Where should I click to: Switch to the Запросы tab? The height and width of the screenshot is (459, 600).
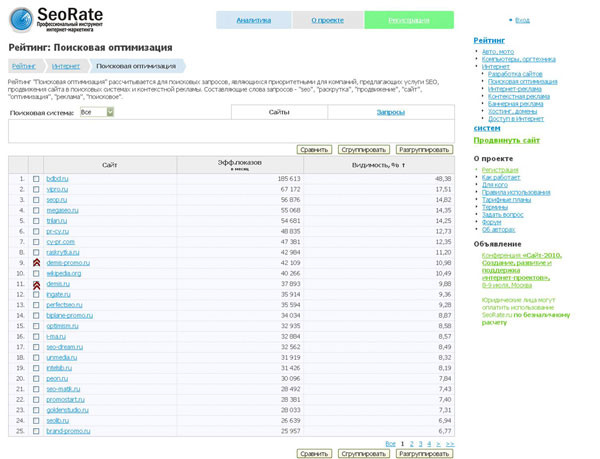391,112
